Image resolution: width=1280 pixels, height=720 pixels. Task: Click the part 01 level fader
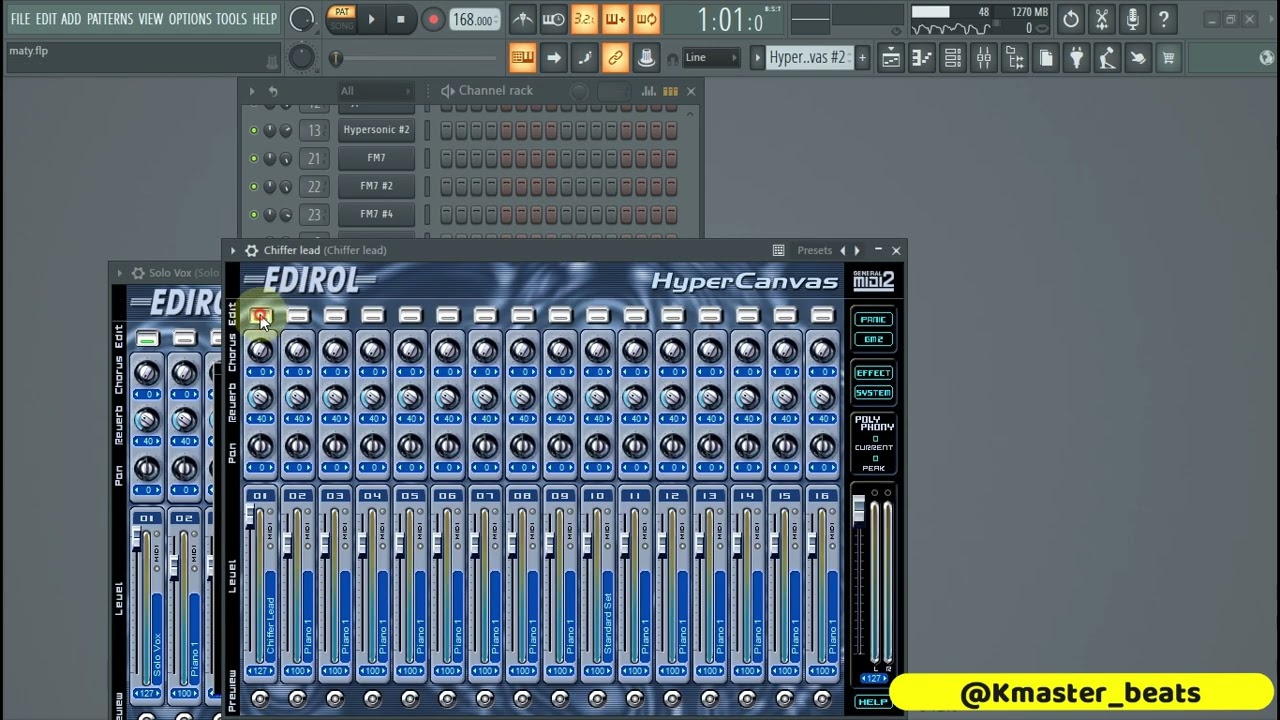[250, 514]
